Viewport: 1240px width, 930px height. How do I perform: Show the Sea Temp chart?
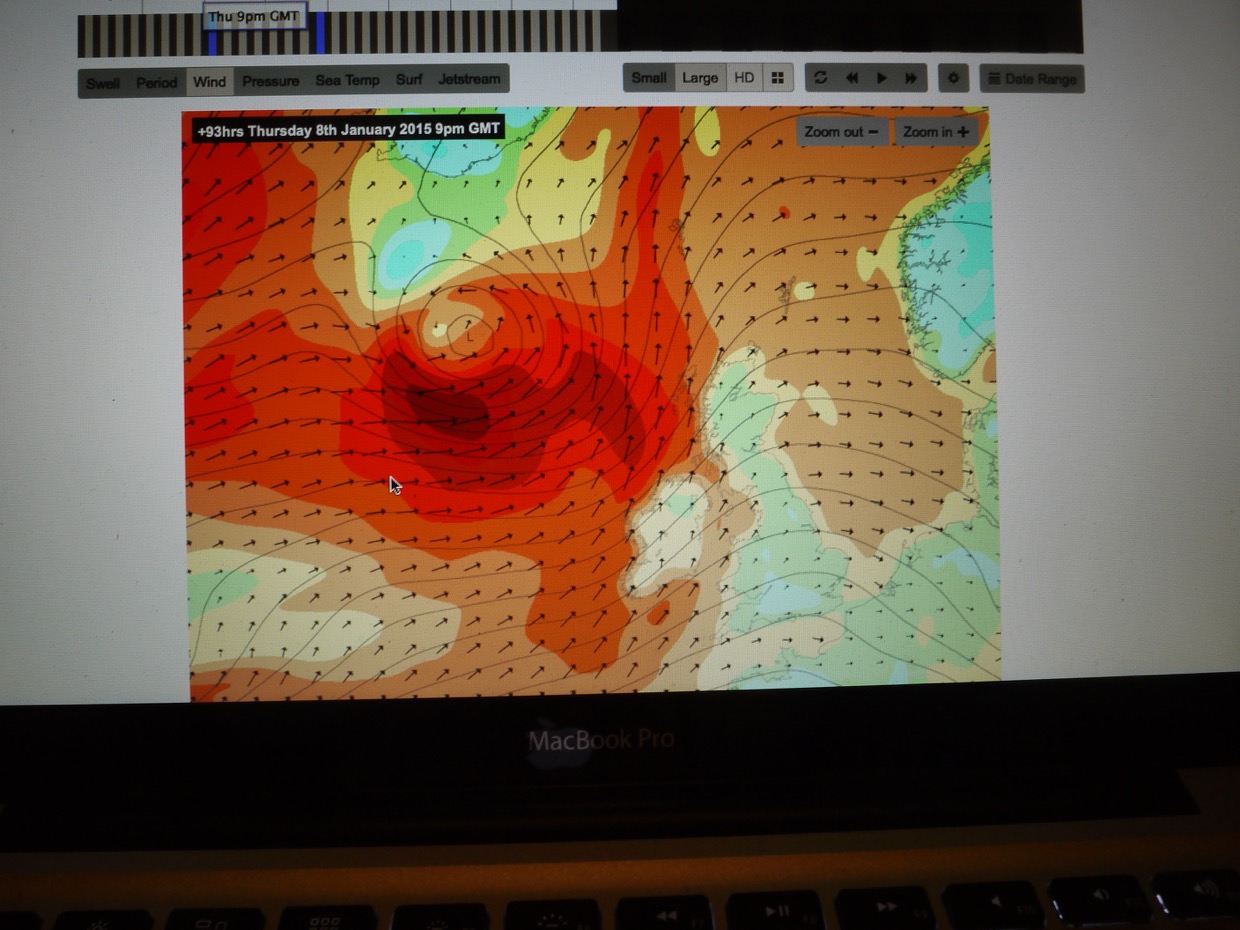point(347,80)
